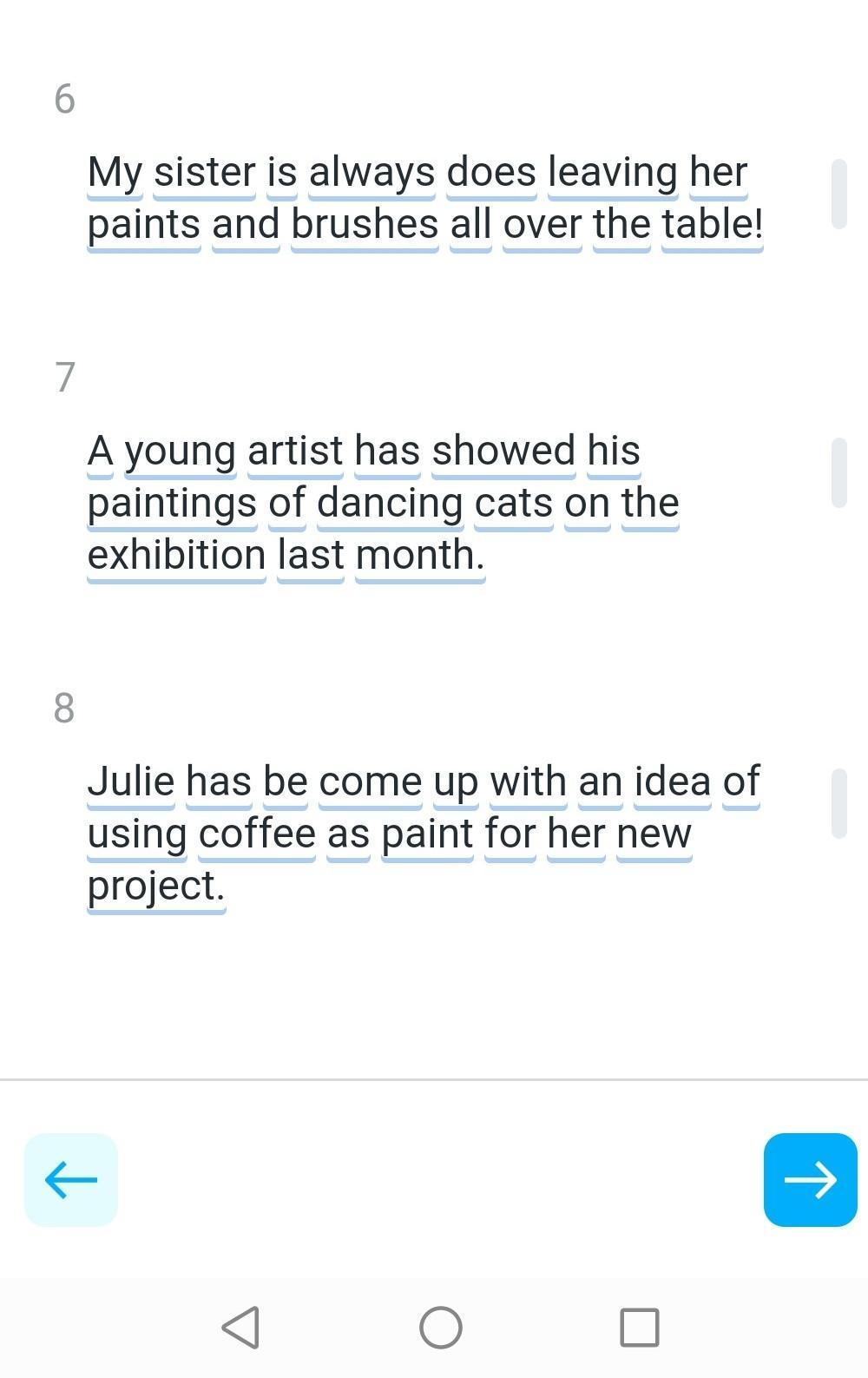Tap the gray marker beside sentence 7
Viewport: 868px width, 1378px height.
pos(838,472)
